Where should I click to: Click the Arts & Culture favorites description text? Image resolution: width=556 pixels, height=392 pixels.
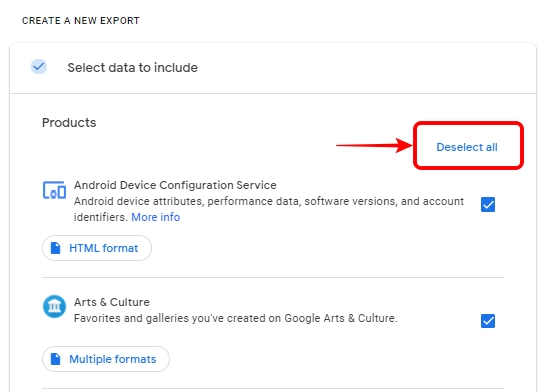235,318
